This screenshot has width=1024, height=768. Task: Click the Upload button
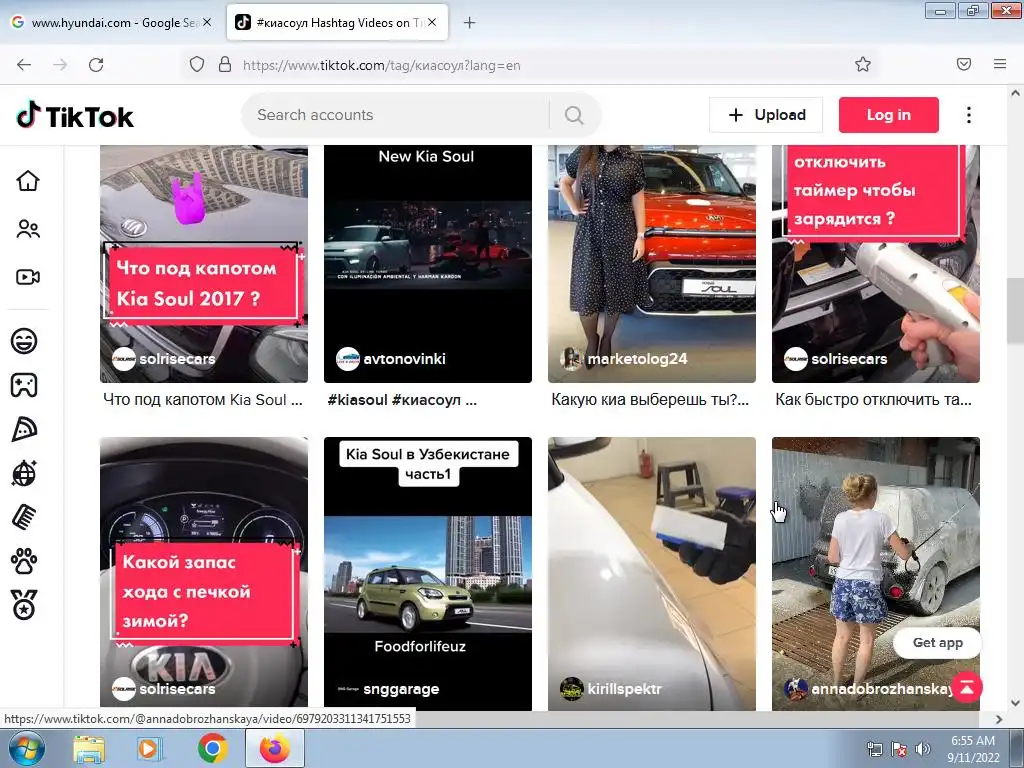point(766,115)
